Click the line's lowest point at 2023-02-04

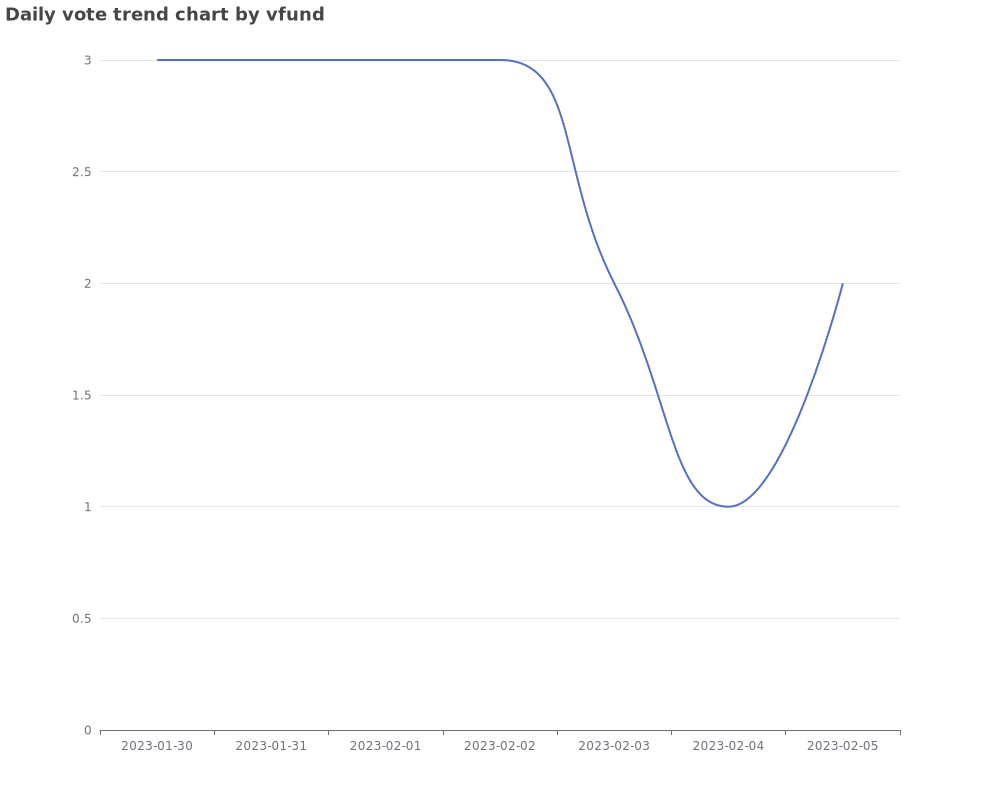click(x=728, y=507)
